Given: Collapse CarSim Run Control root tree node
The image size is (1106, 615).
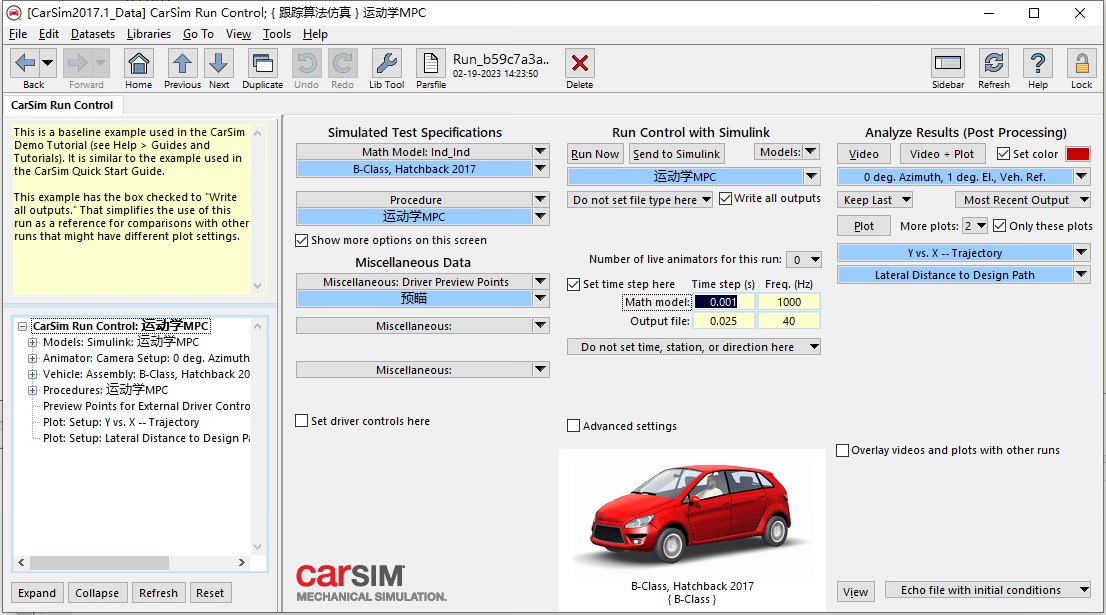Looking at the screenshot, I should click(x=23, y=327).
